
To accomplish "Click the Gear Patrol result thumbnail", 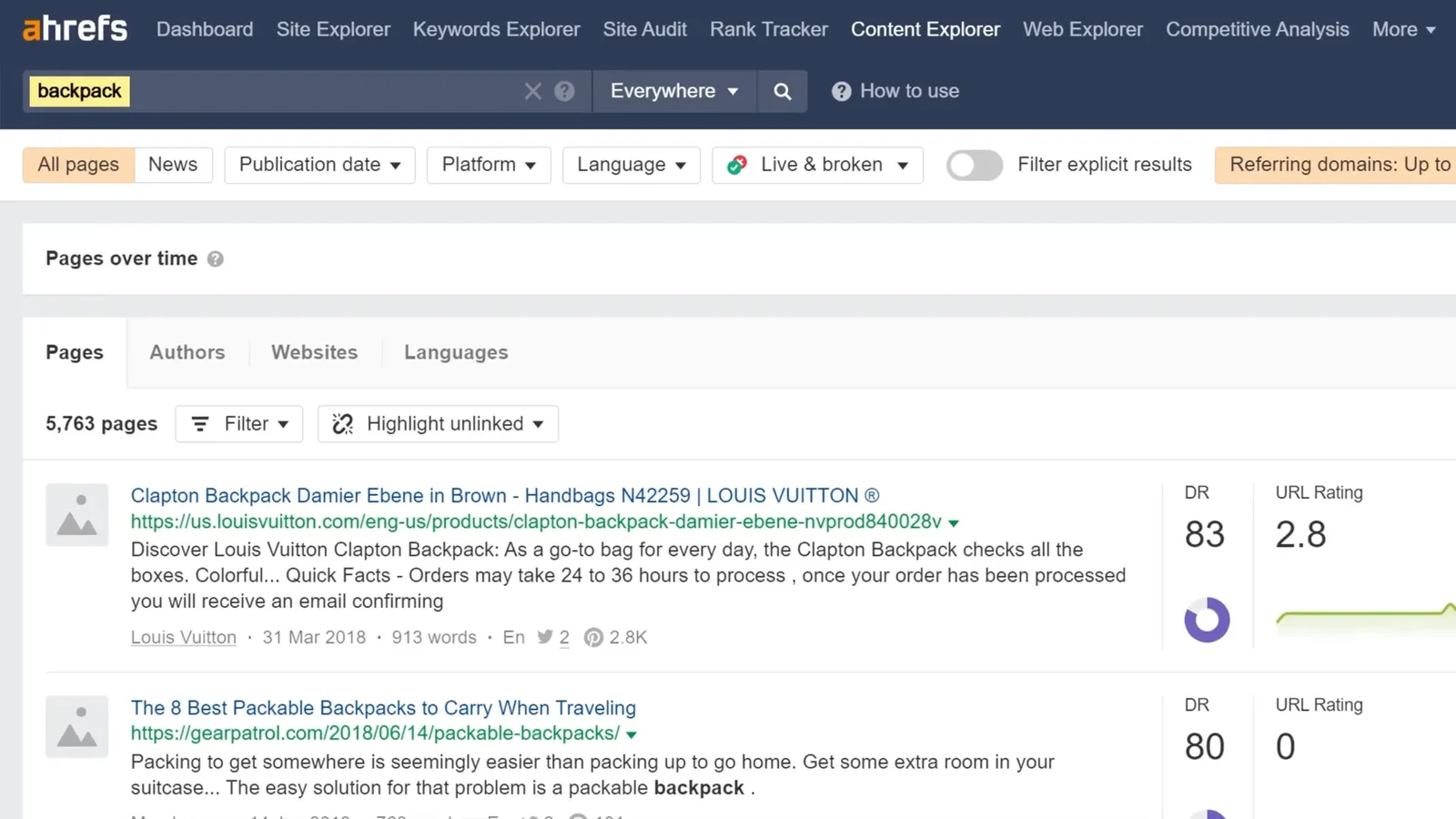I will click(77, 727).
